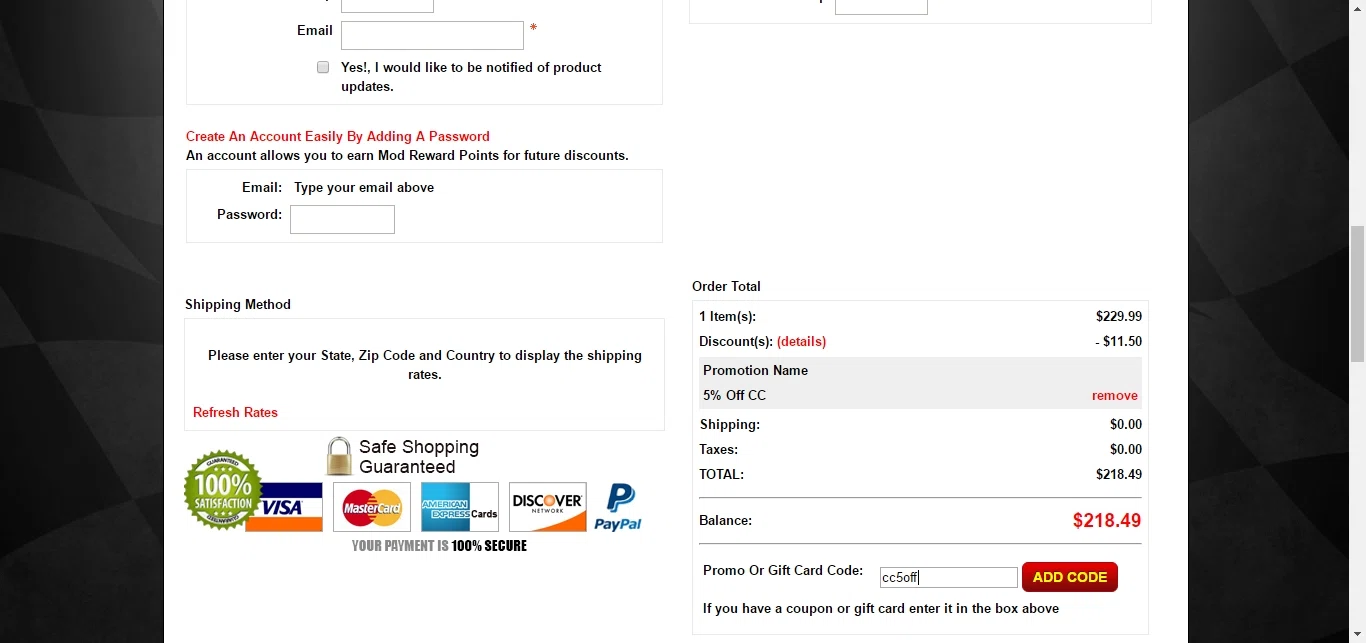Image resolution: width=1366 pixels, height=643 pixels.
Task: Click the Promo Or Gift Card Code field
Action: [x=948, y=577]
